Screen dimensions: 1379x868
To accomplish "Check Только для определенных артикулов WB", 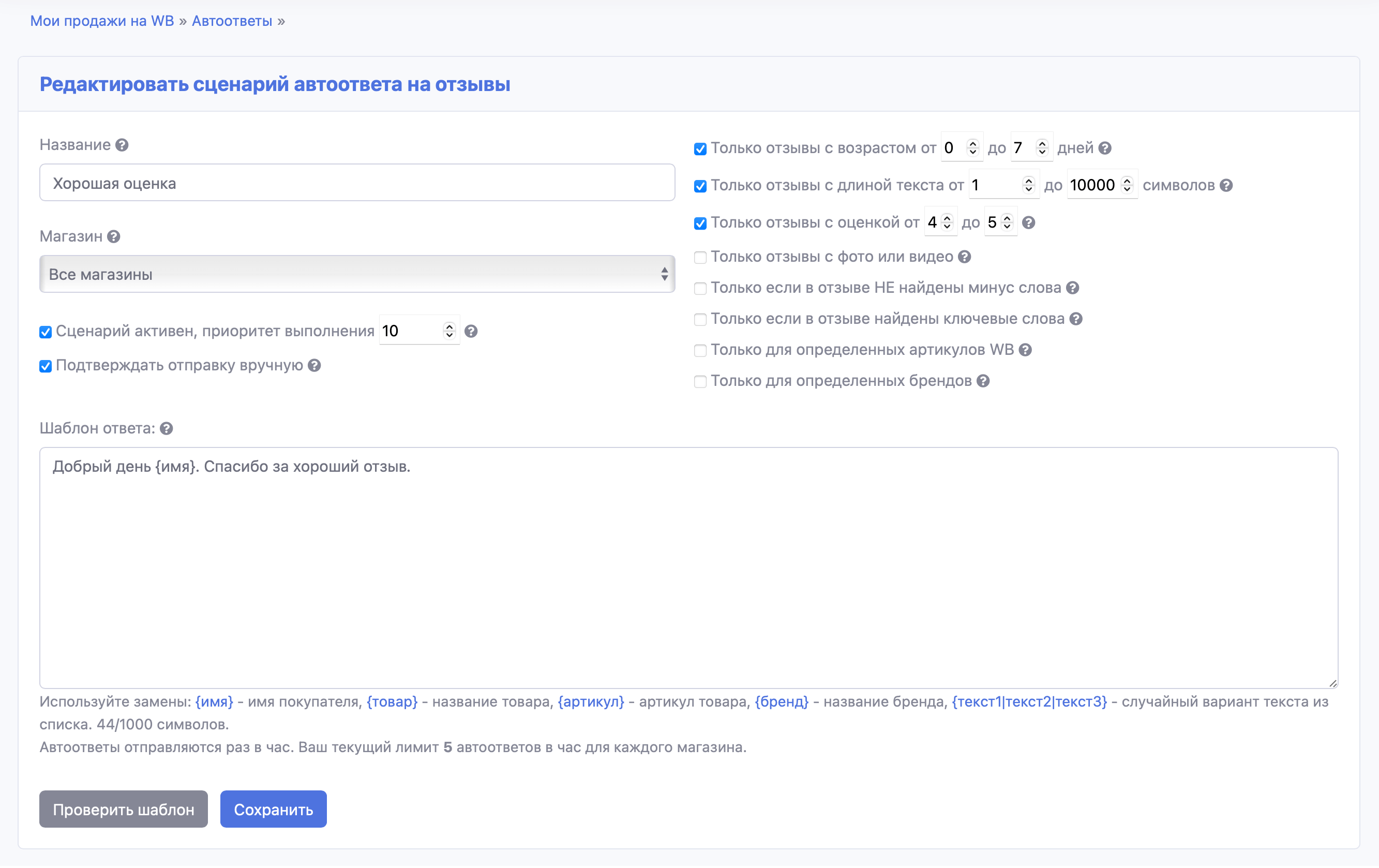I will click(700, 350).
